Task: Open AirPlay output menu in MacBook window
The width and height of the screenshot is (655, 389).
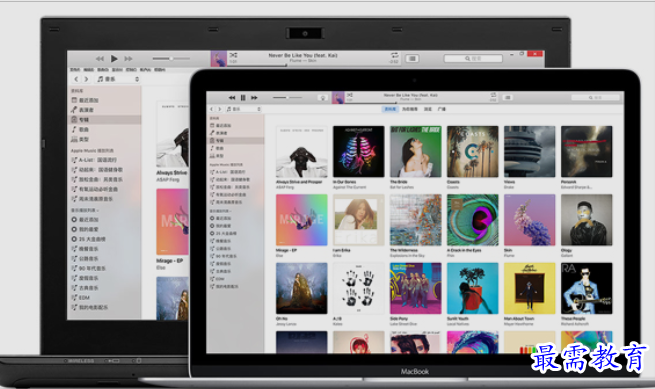Action: pos(322,98)
